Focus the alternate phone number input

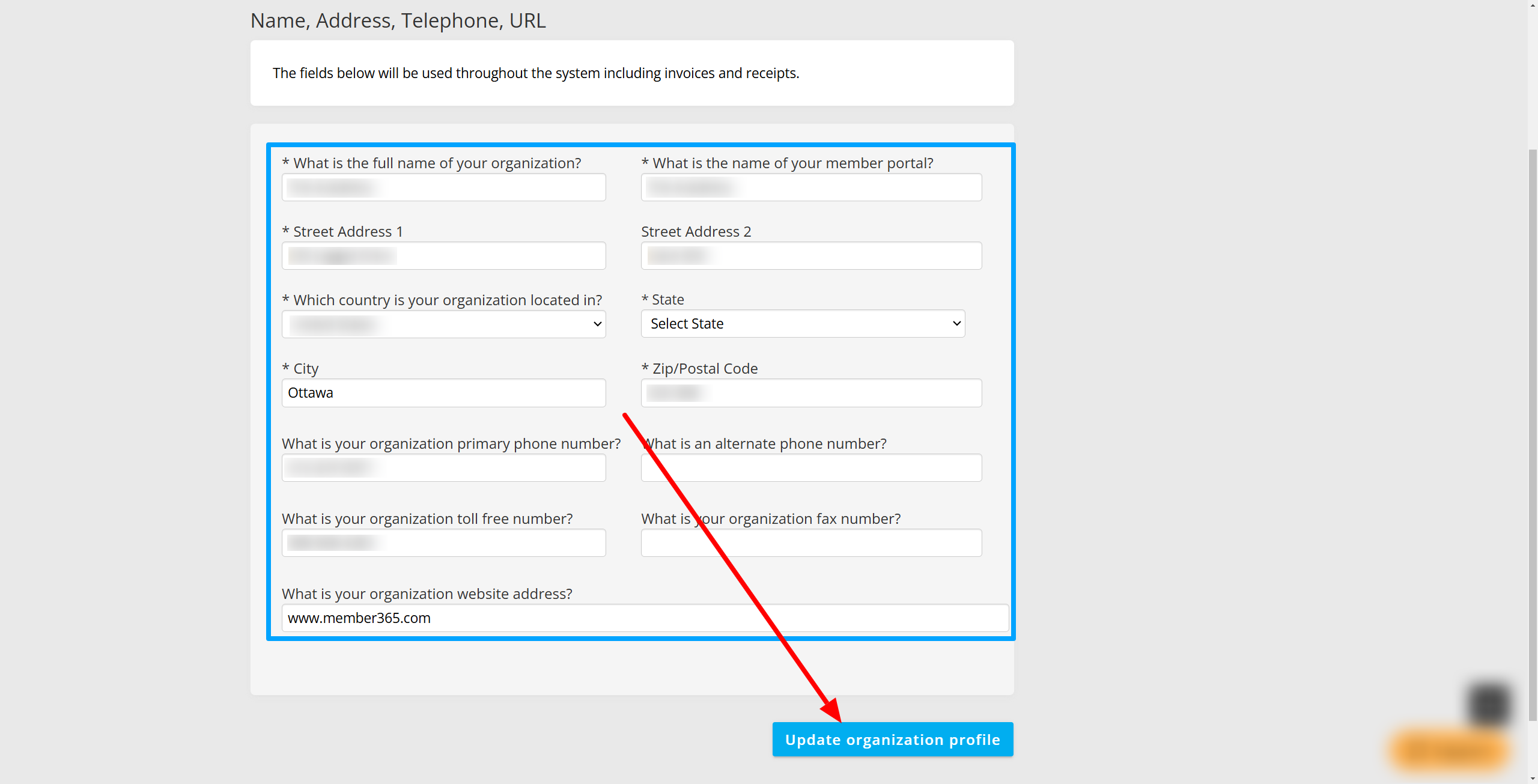coord(812,468)
